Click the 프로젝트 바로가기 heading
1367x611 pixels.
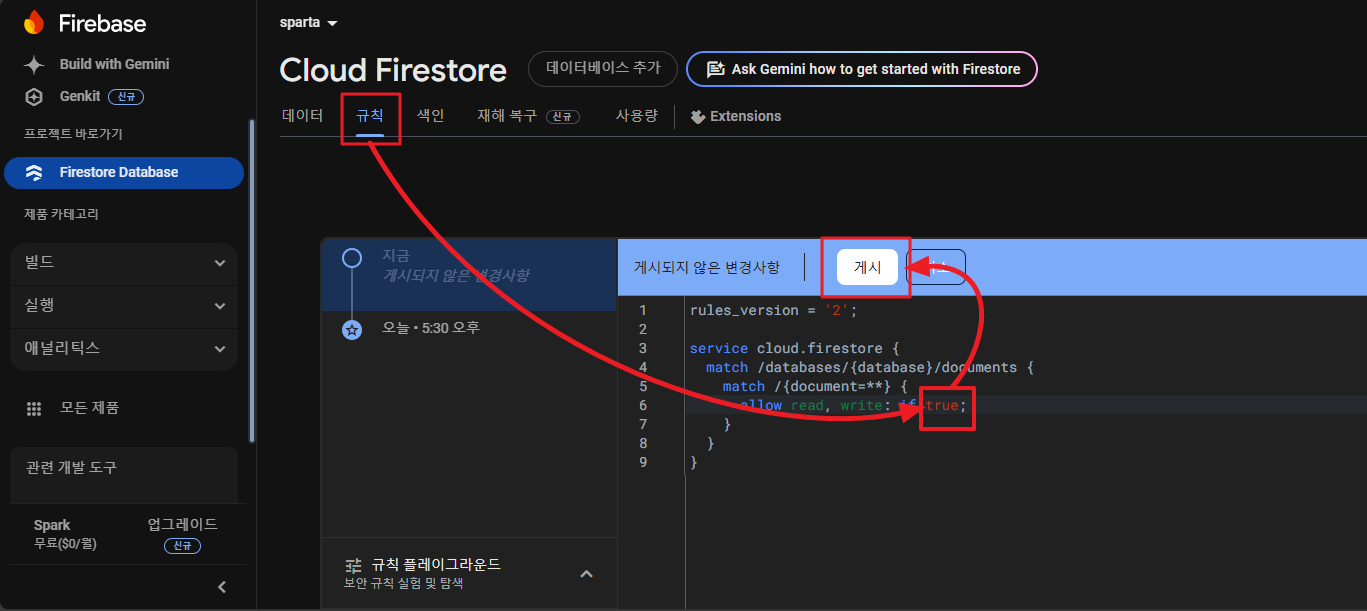[x=73, y=133]
